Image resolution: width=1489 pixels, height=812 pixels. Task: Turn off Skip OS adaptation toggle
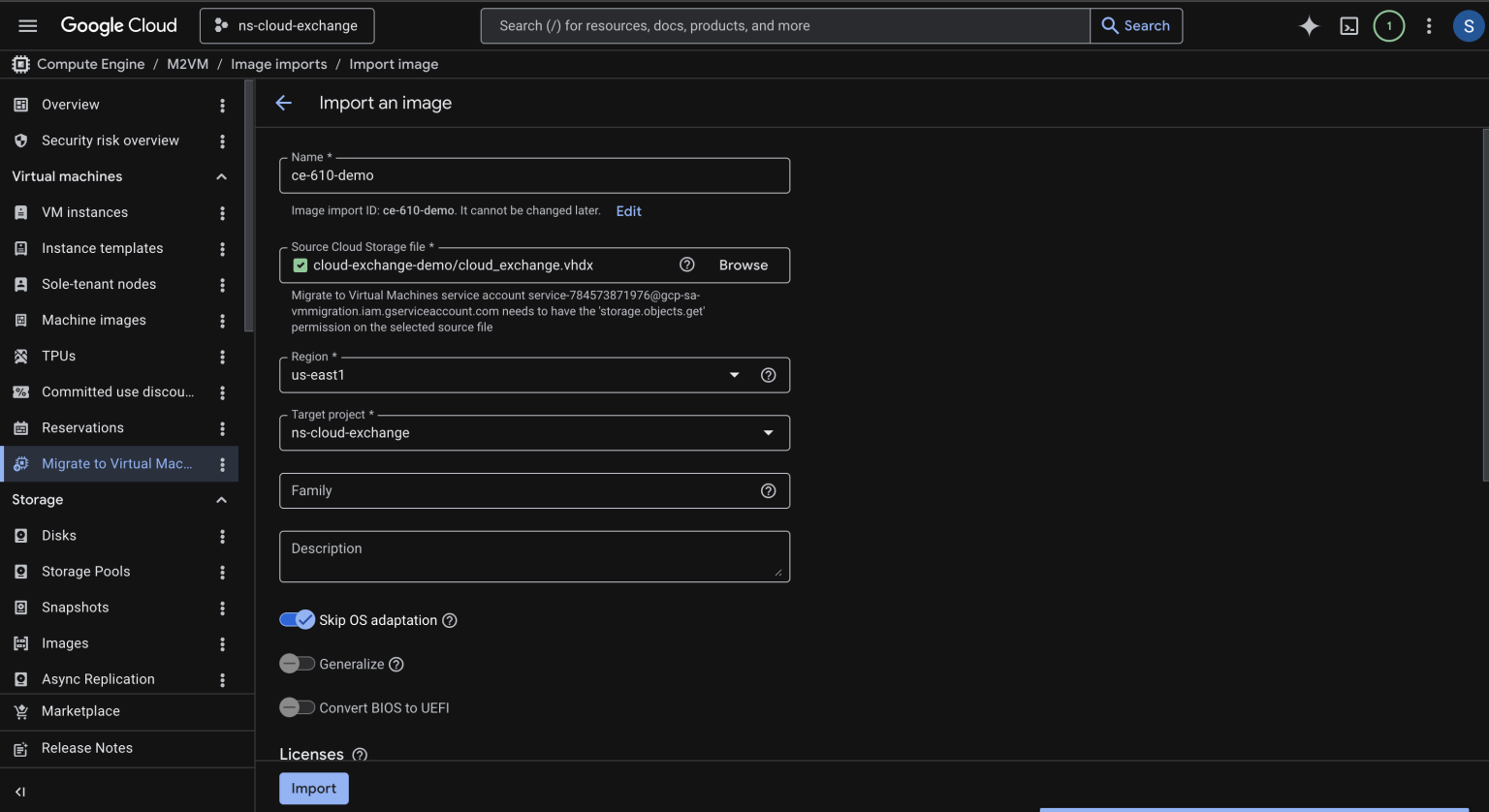click(x=298, y=620)
